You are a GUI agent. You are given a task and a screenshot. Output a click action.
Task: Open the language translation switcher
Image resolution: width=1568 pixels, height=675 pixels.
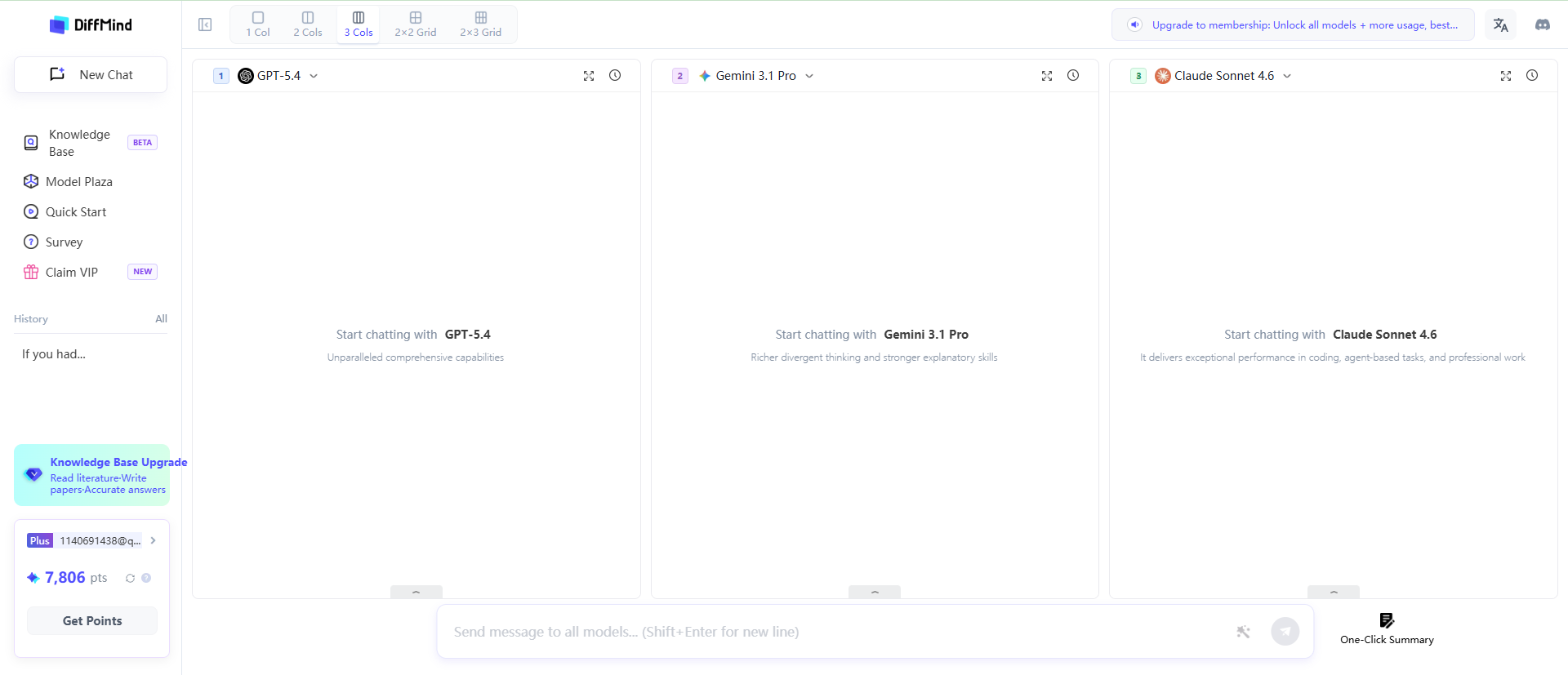pyautogui.click(x=1501, y=24)
